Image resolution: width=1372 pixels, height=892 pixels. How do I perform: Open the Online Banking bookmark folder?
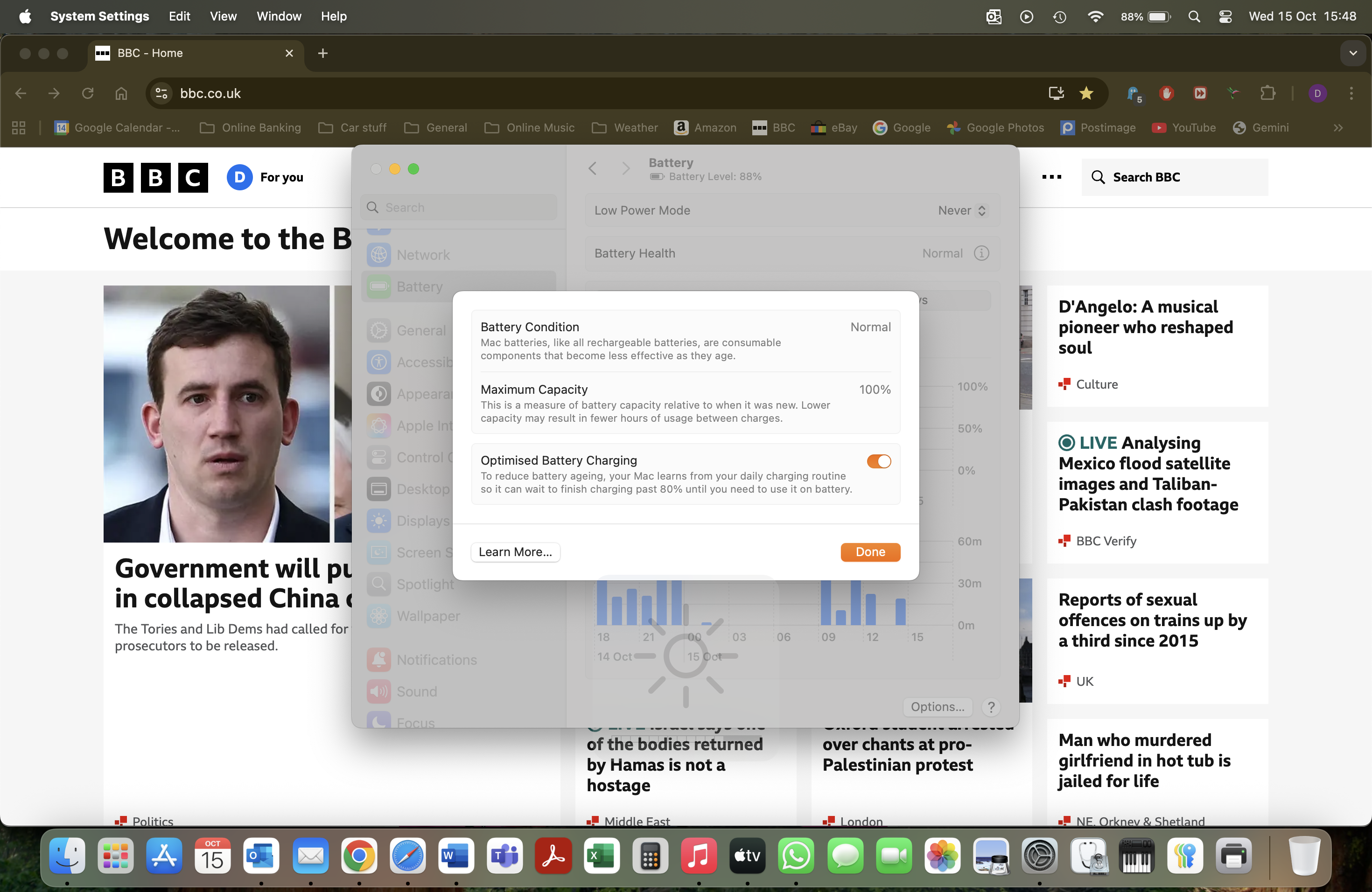[x=250, y=127]
